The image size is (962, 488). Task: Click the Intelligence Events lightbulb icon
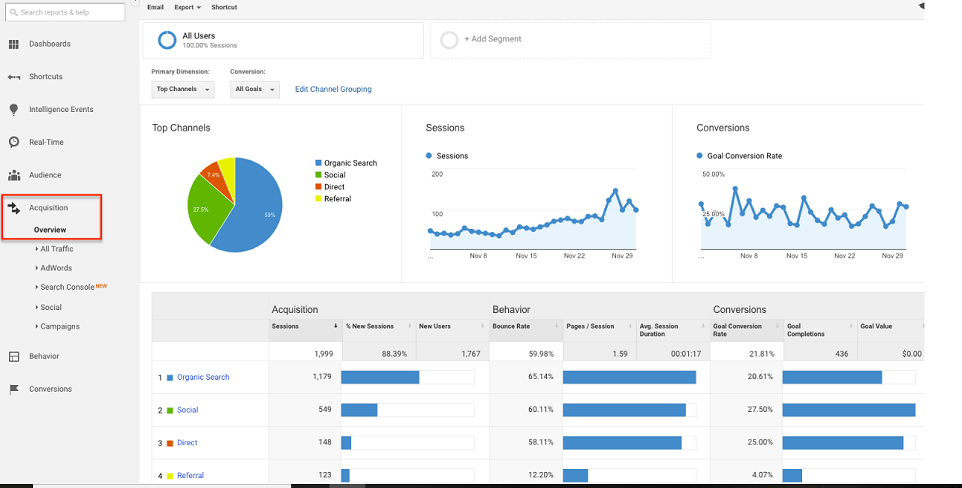point(14,109)
